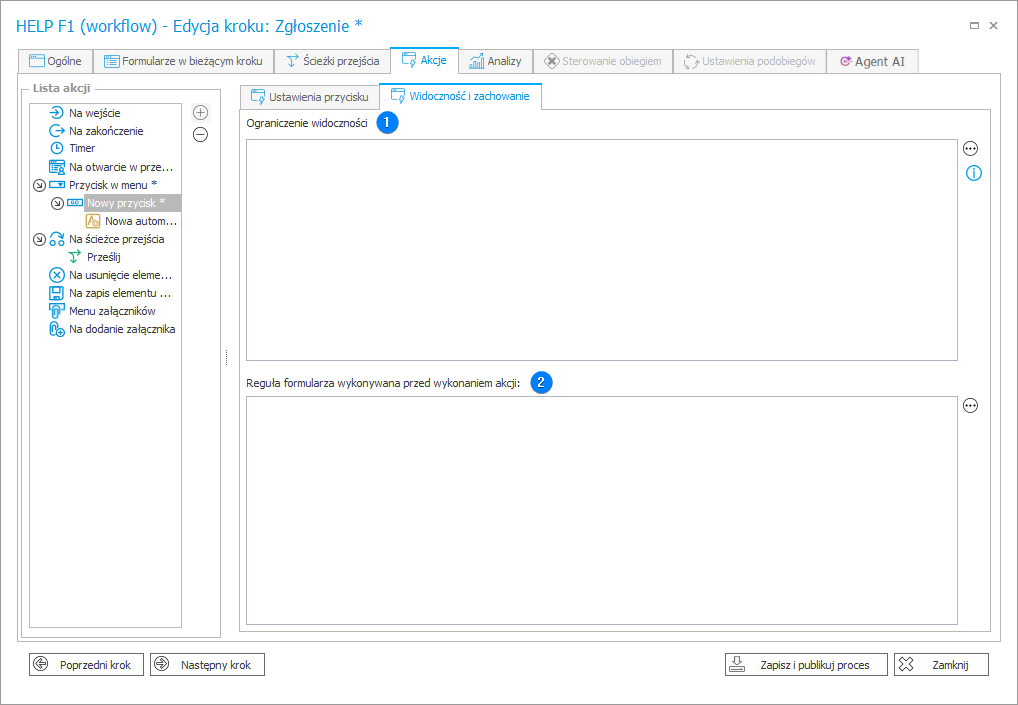Go to Następny krok
Viewport: 1018px width, 705px height.
click(x=207, y=665)
